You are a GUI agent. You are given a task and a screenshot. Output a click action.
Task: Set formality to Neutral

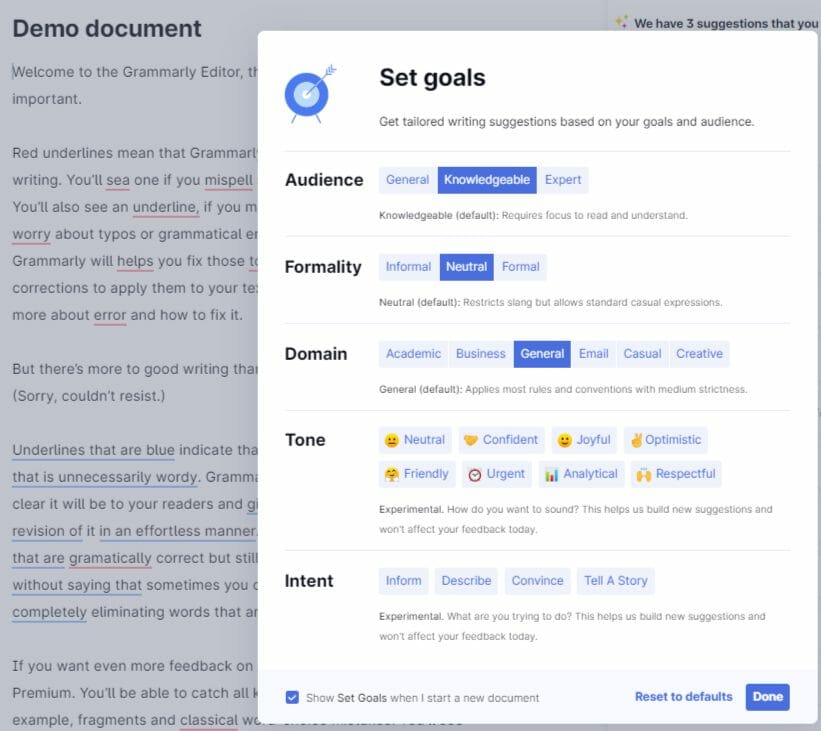point(467,267)
